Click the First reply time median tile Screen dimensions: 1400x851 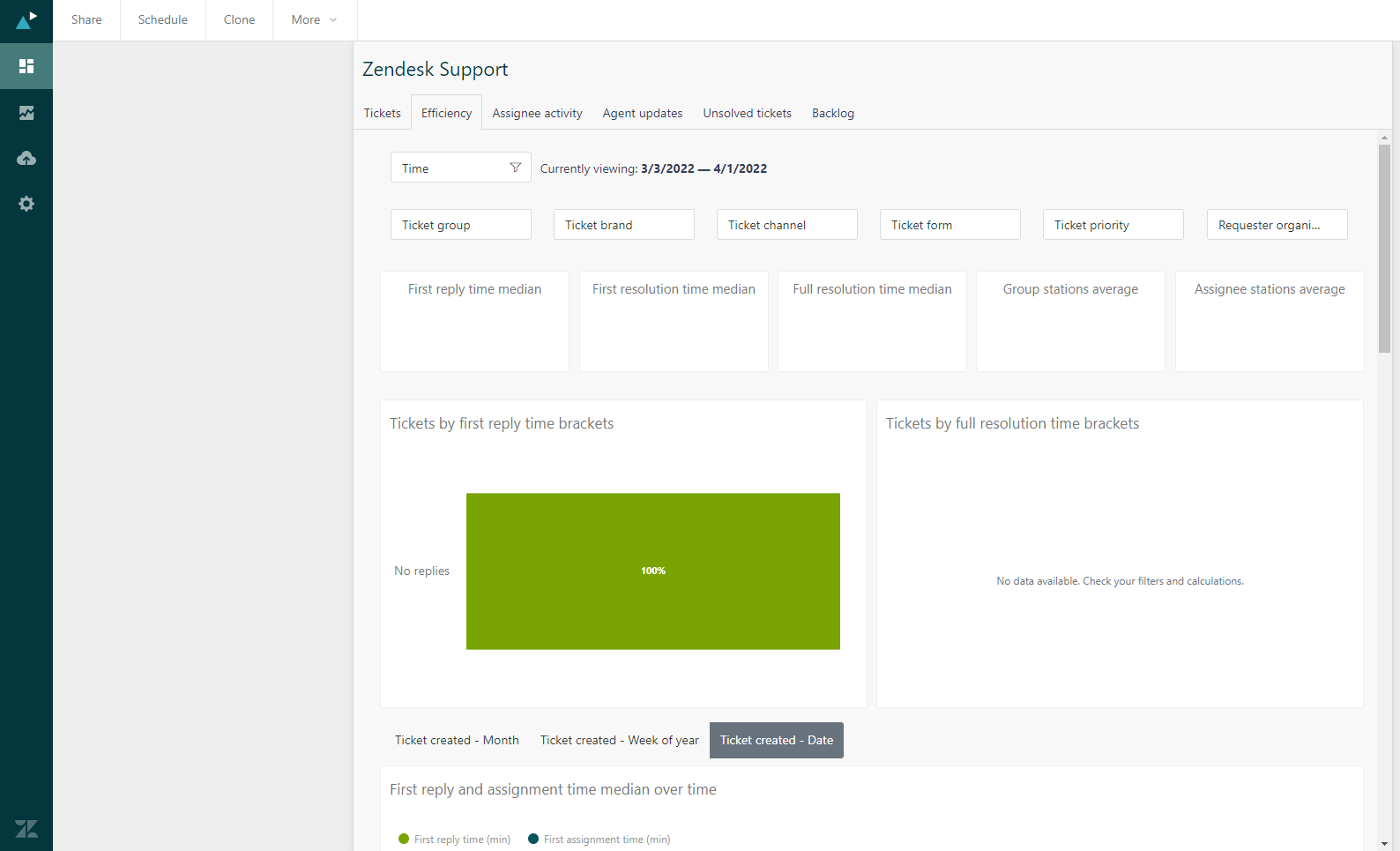tap(474, 321)
